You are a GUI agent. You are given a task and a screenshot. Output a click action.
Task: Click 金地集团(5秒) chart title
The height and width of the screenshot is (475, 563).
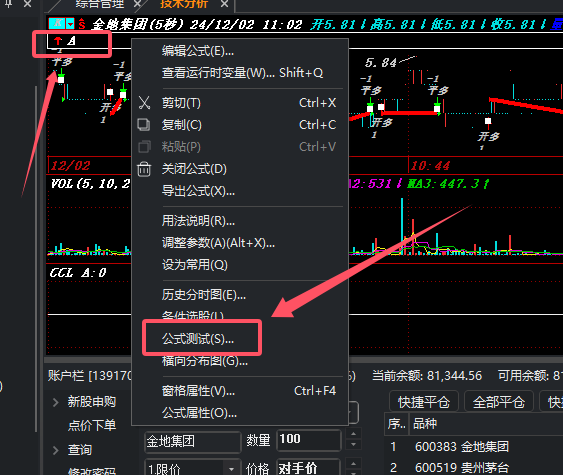[x=138, y=24]
